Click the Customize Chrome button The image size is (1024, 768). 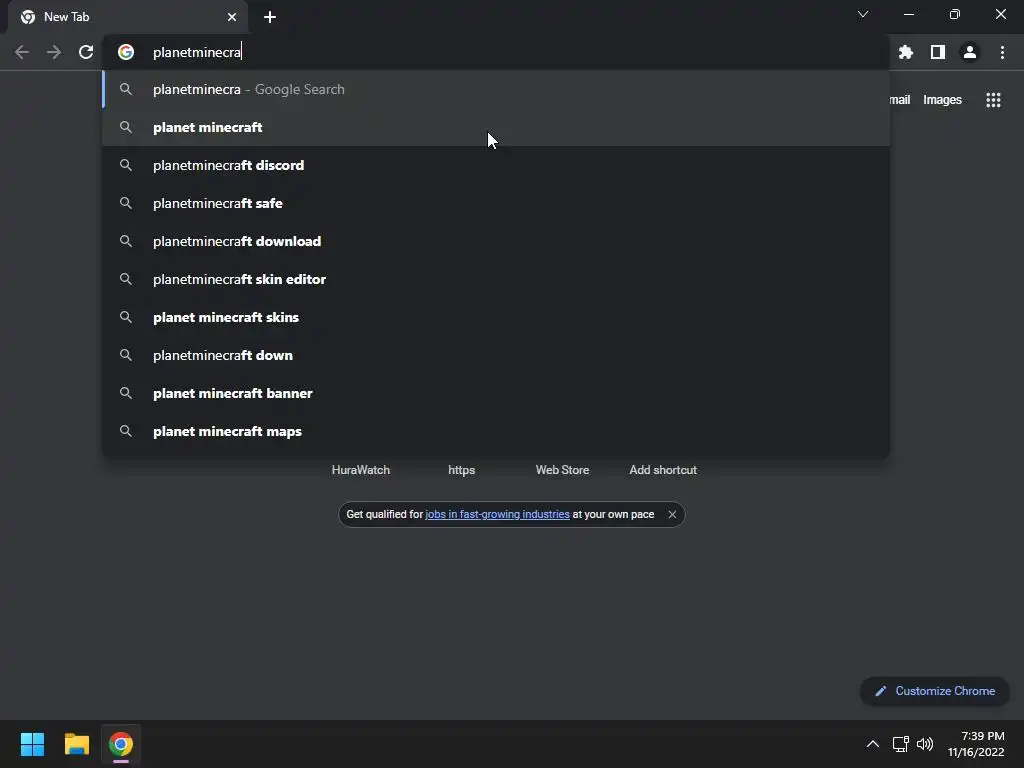[935, 691]
